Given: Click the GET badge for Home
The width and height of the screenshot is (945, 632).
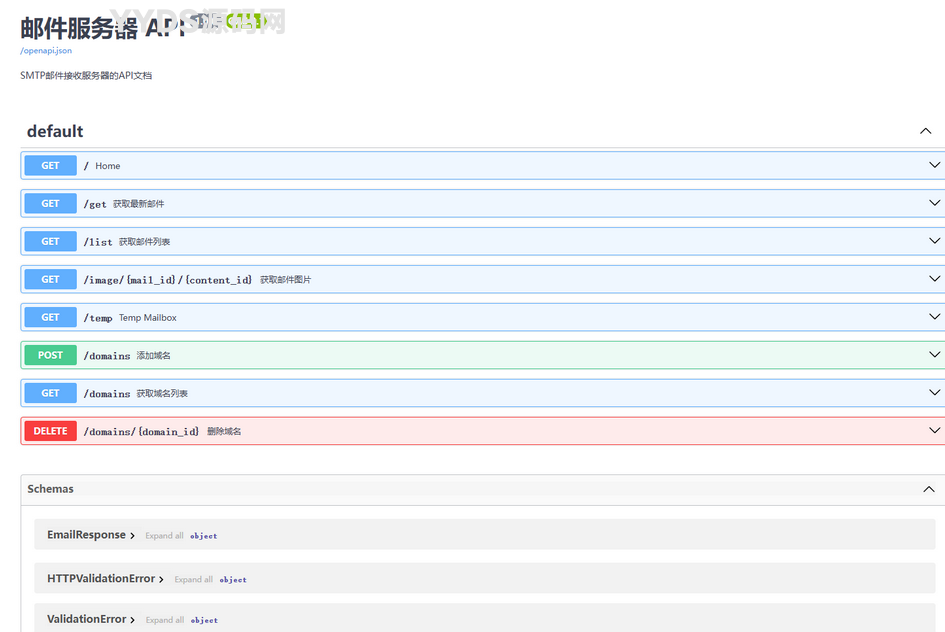Looking at the screenshot, I should coord(51,166).
